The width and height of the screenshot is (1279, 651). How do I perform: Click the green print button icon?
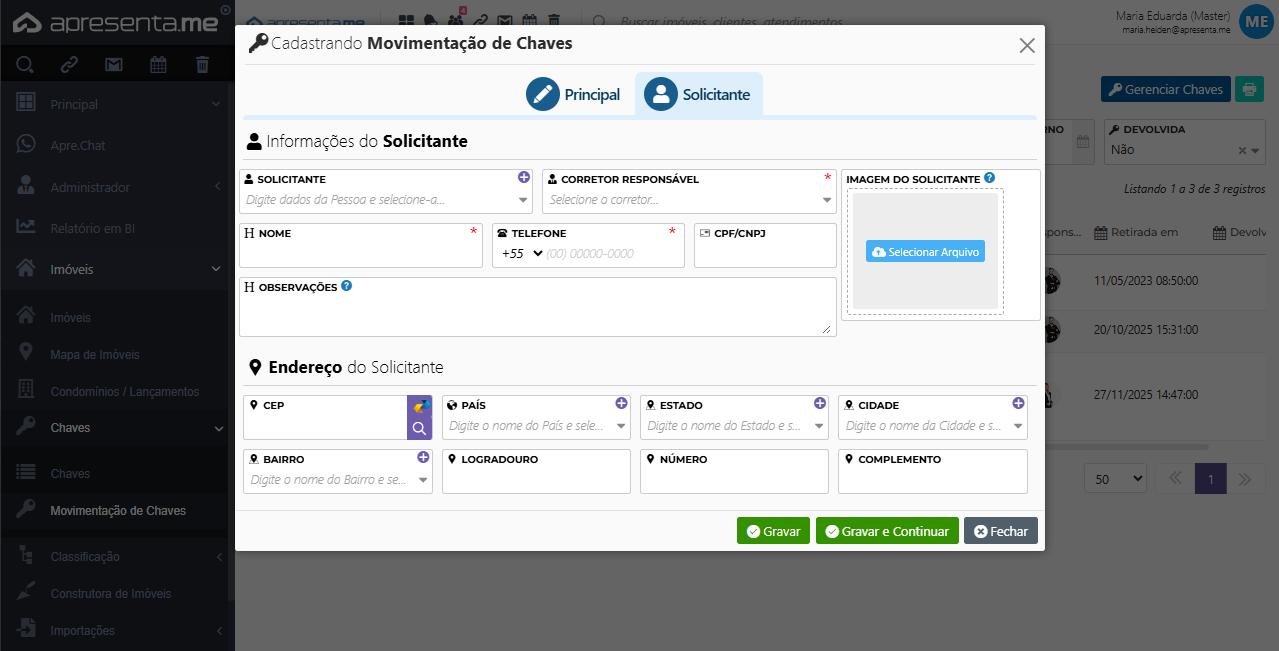[1249, 89]
